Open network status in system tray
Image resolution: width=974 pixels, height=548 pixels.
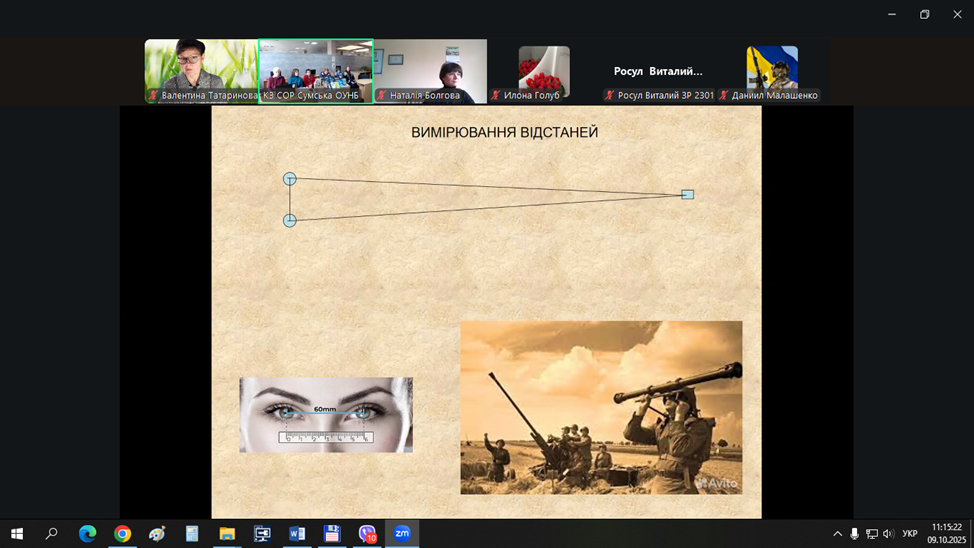pos(871,534)
